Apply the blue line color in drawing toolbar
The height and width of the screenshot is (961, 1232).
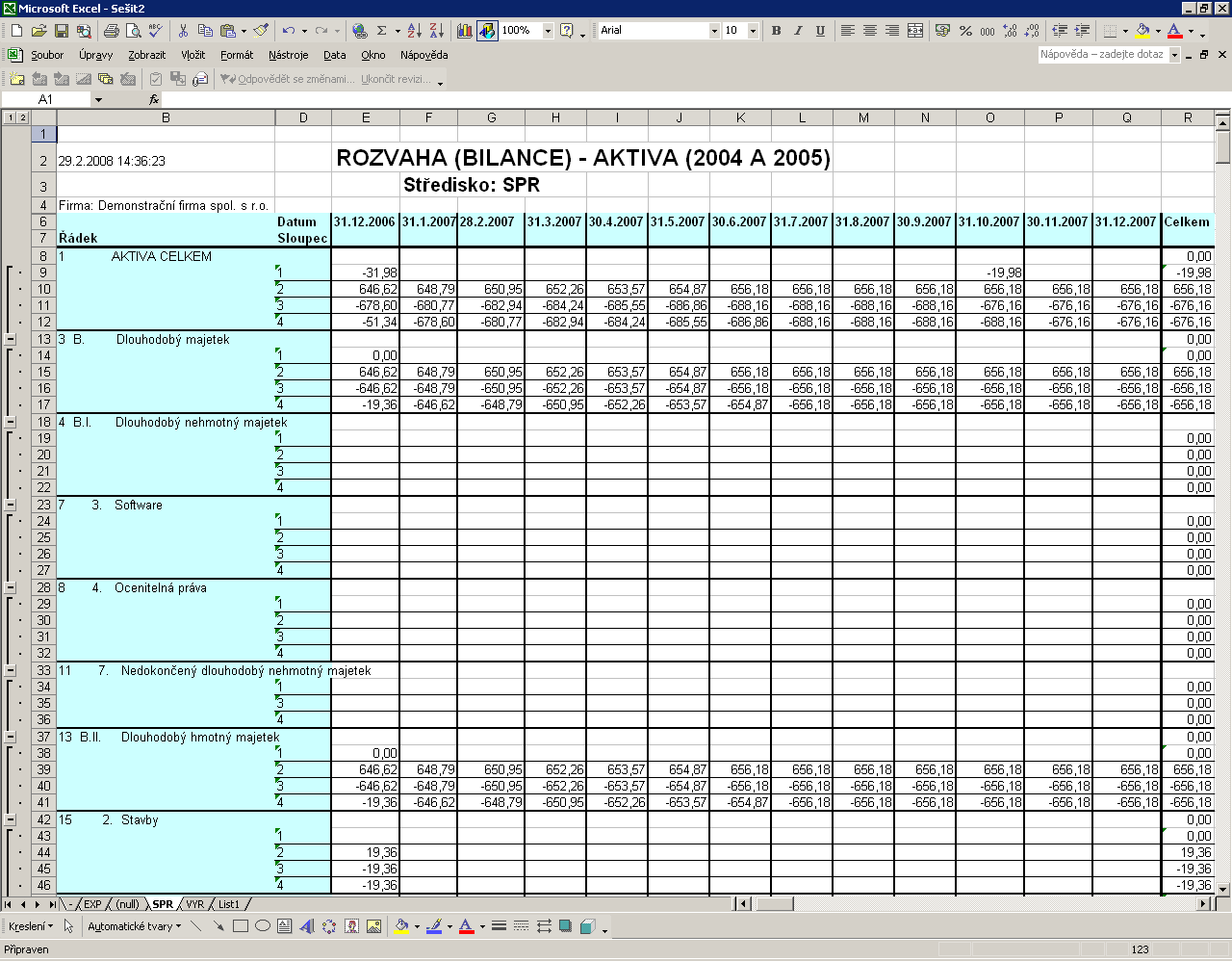coord(434,926)
